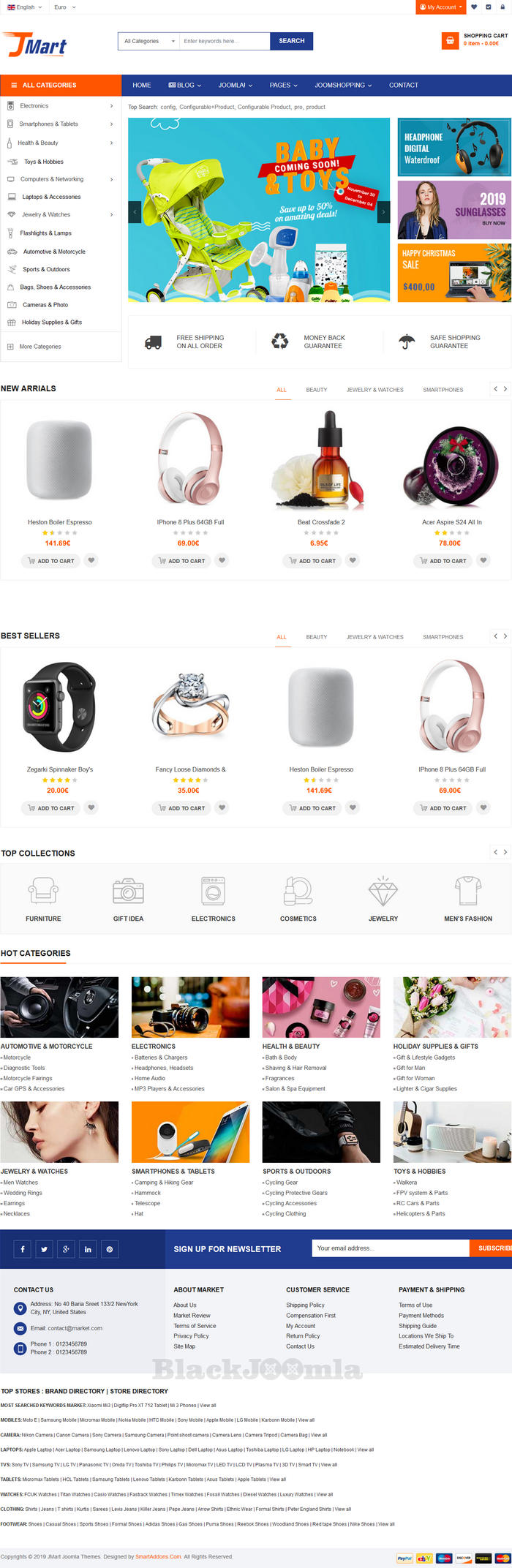Click the Pinterest icon in footer
The width and height of the screenshot is (512, 1568).
coord(109,1249)
